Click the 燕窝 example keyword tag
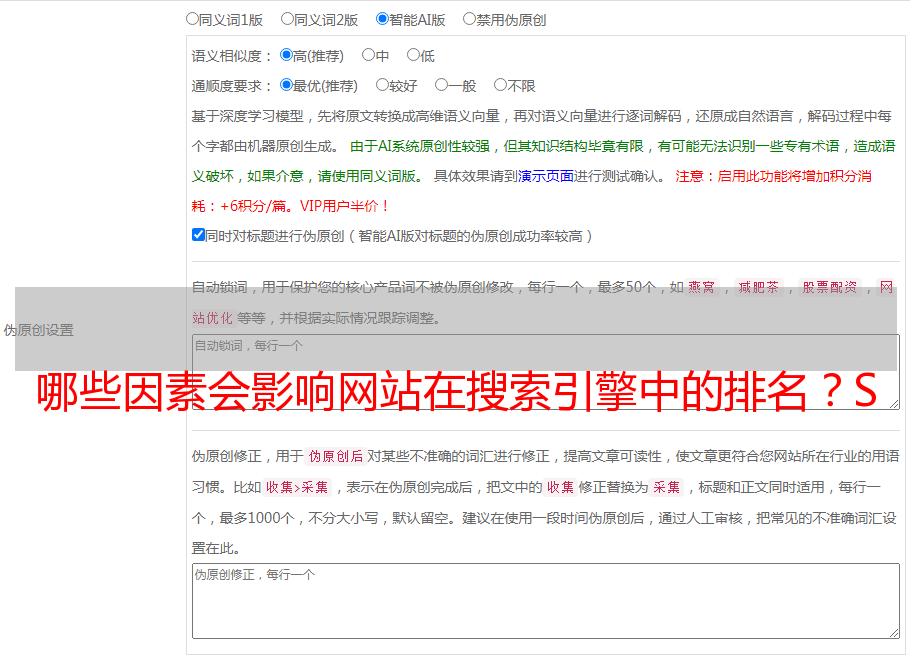Image resolution: width=911 pixels, height=658 pixels. coord(701,287)
